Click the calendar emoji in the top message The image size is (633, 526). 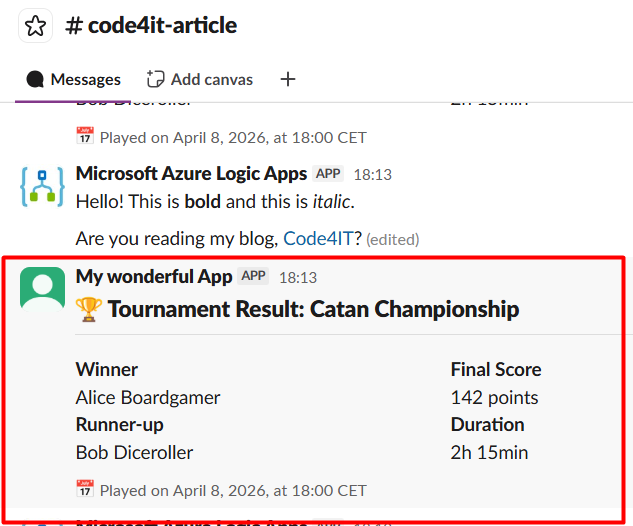point(85,136)
